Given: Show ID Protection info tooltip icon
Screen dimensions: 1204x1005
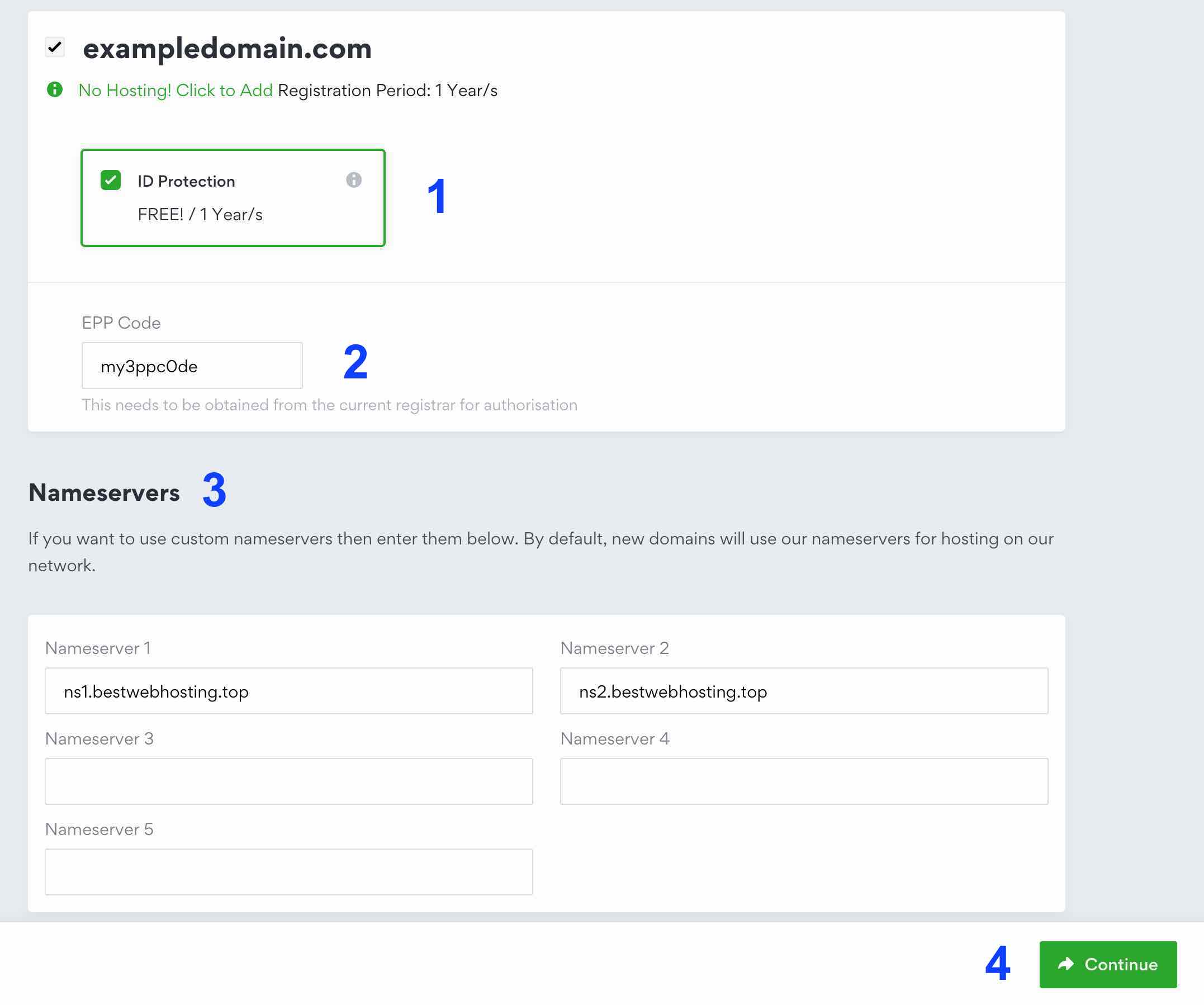Looking at the screenshot, I should coord(354,180).
